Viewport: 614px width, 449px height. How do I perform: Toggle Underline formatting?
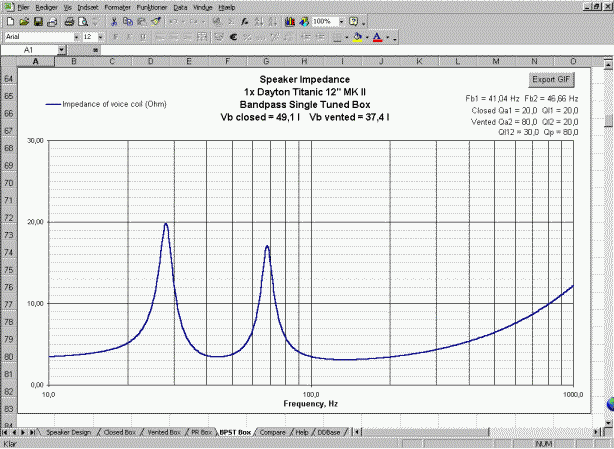(143, 37)
